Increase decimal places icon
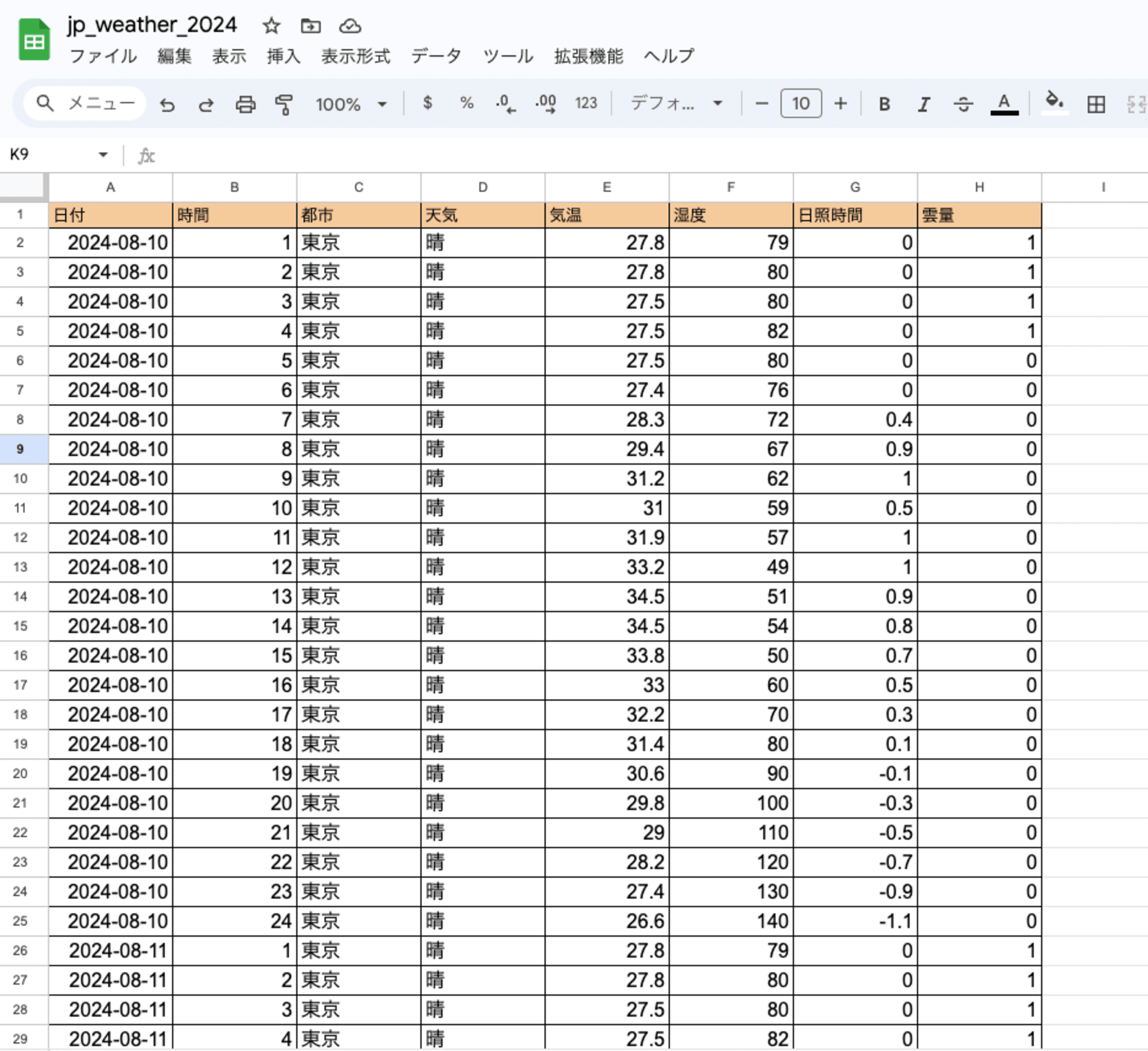This screenshot has width=1148, height=1051. (545, 104)
